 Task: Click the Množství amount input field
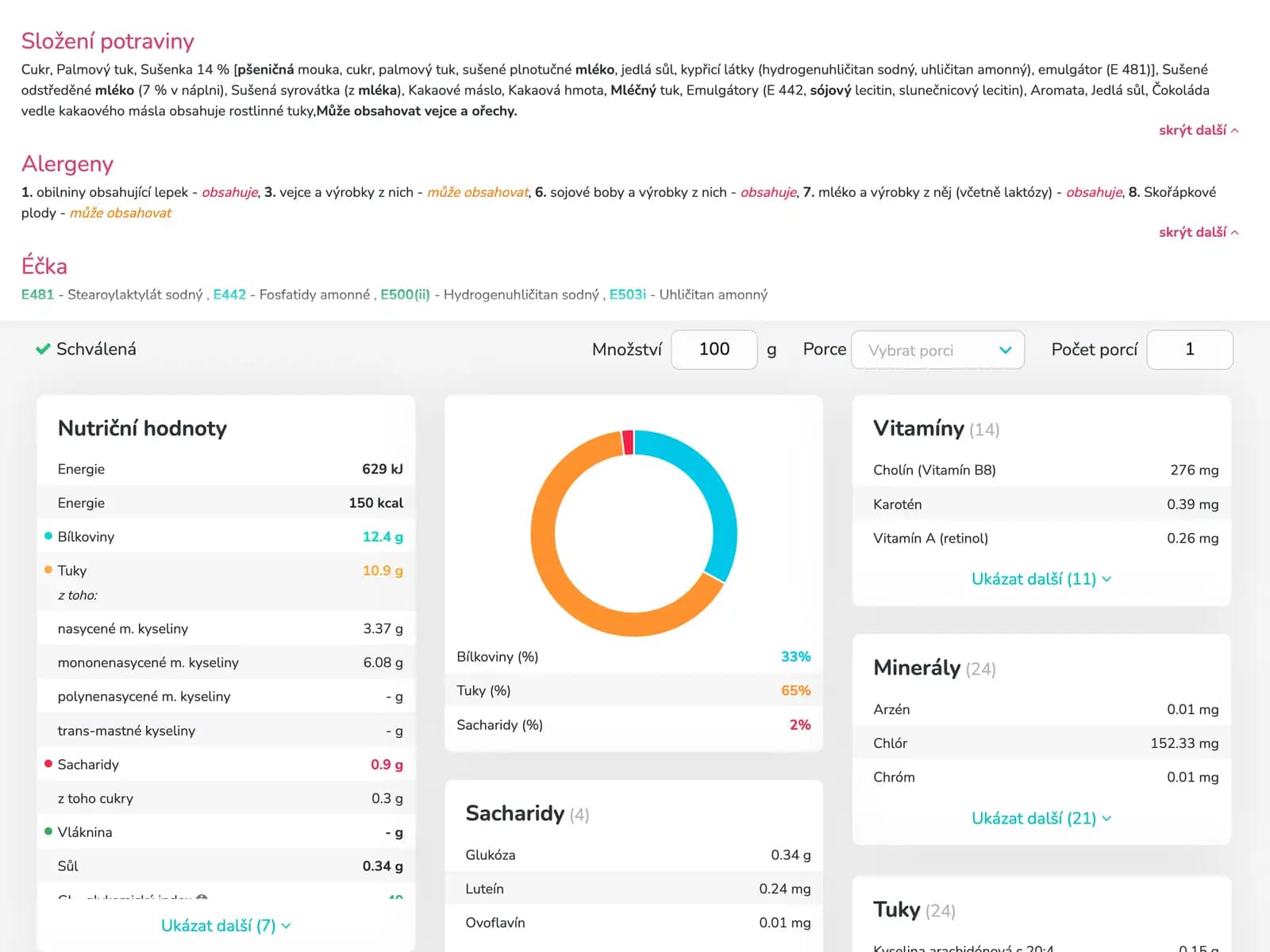click(x=714, y=350)
